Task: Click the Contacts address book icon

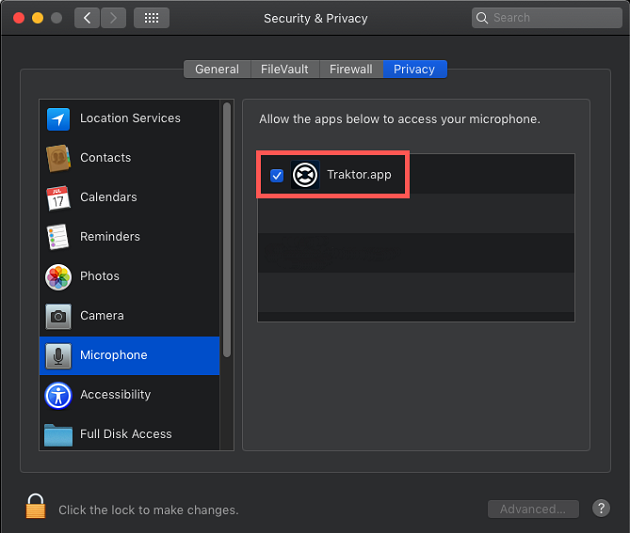Action: (58, 158)
